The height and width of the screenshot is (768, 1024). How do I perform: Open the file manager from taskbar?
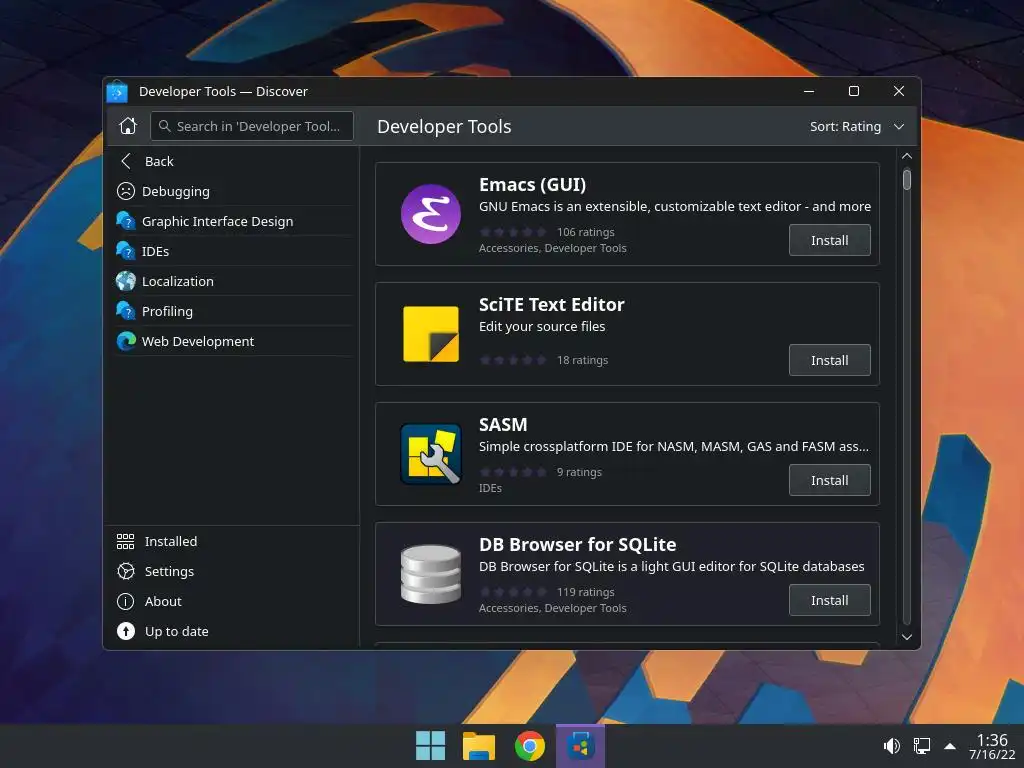pyautogui.click(x=479, y=746)
